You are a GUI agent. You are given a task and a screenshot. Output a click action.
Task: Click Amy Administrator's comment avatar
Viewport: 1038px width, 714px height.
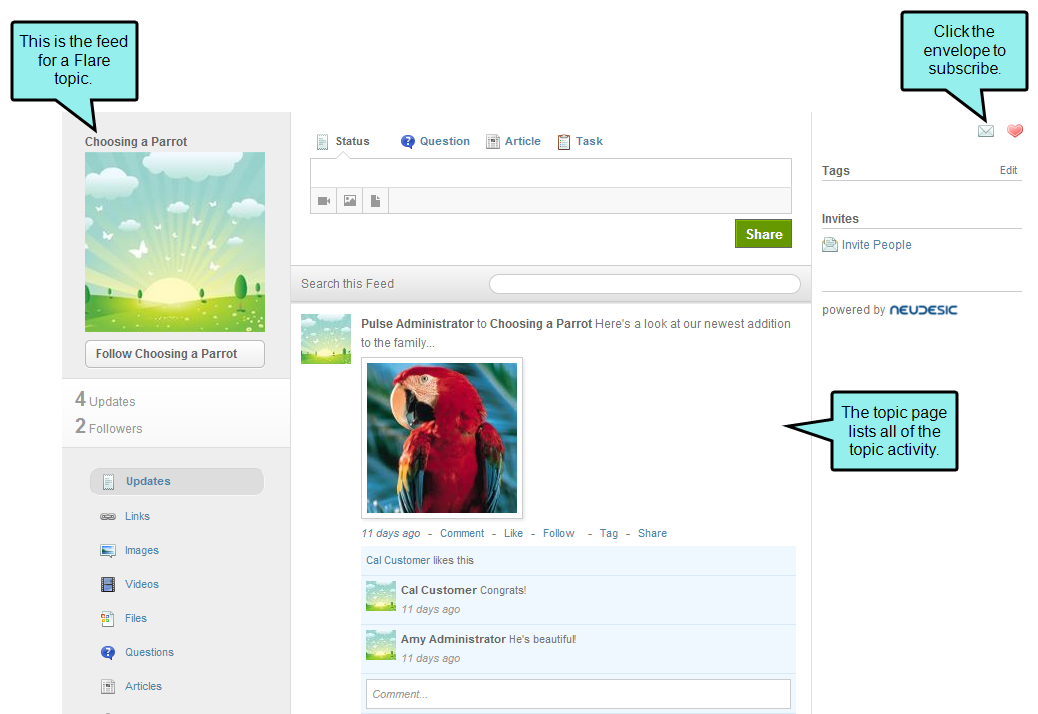(381, 645)
